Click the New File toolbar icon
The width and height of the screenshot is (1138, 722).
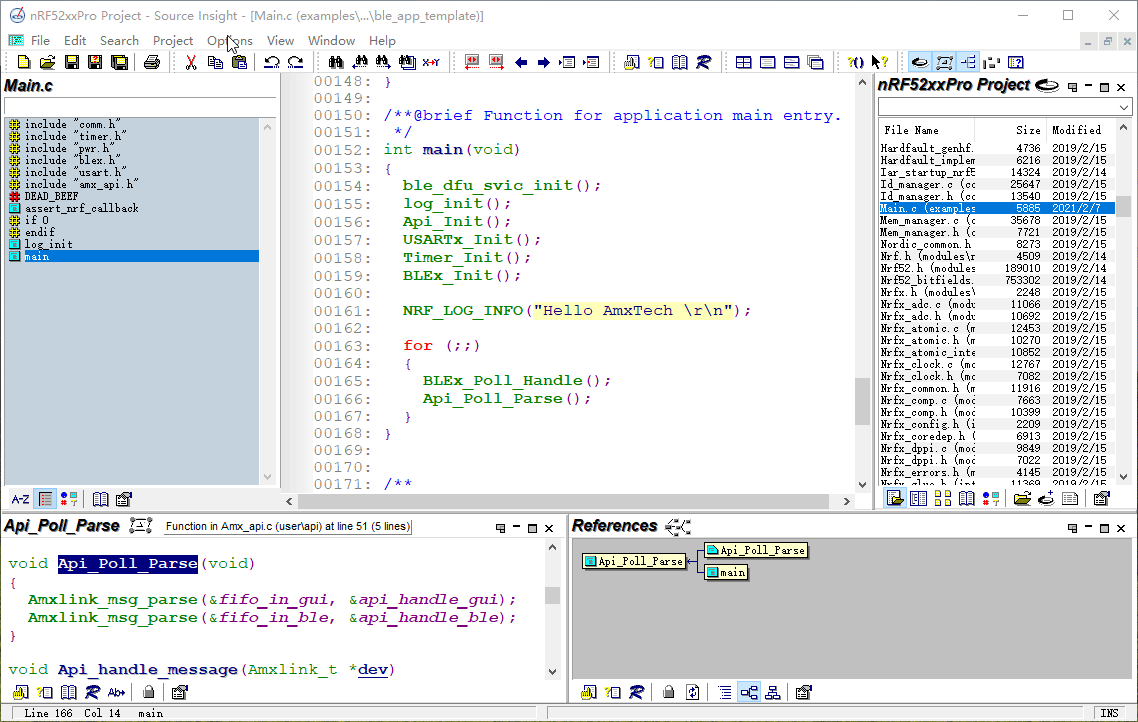23,62
